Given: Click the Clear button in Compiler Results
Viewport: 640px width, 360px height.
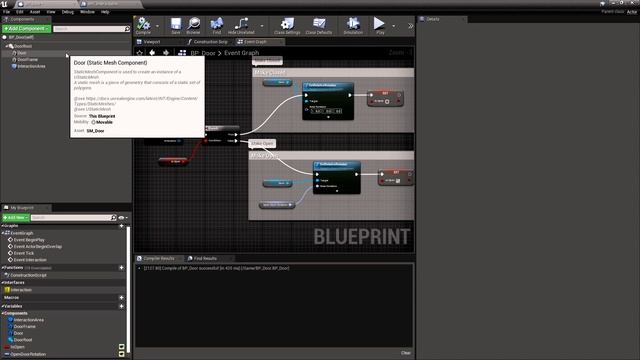Looking at the screenshot, I should (405, 353).
